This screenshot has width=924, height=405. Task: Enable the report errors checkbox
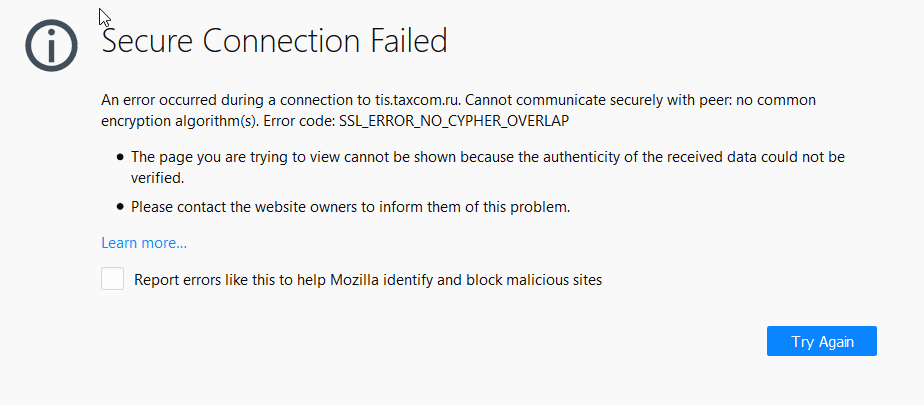pos(113,279)
